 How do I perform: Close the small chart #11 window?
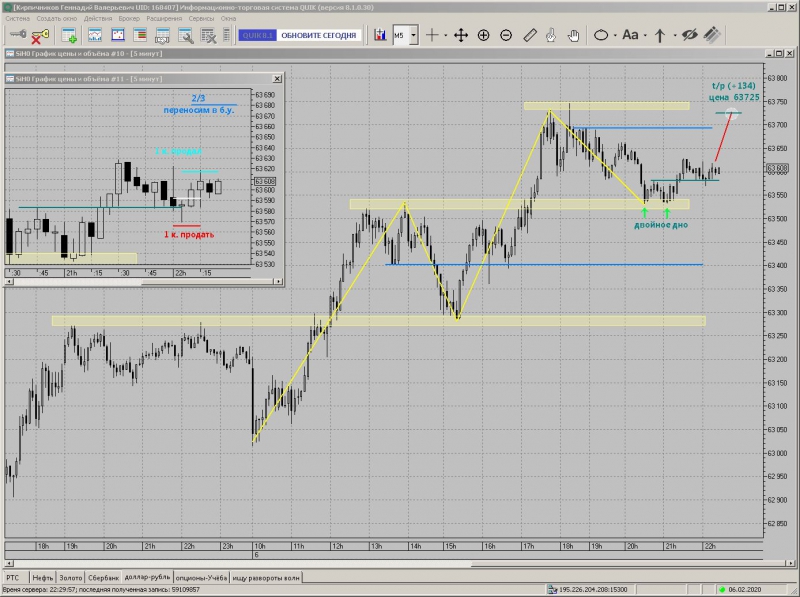point(277,79)
